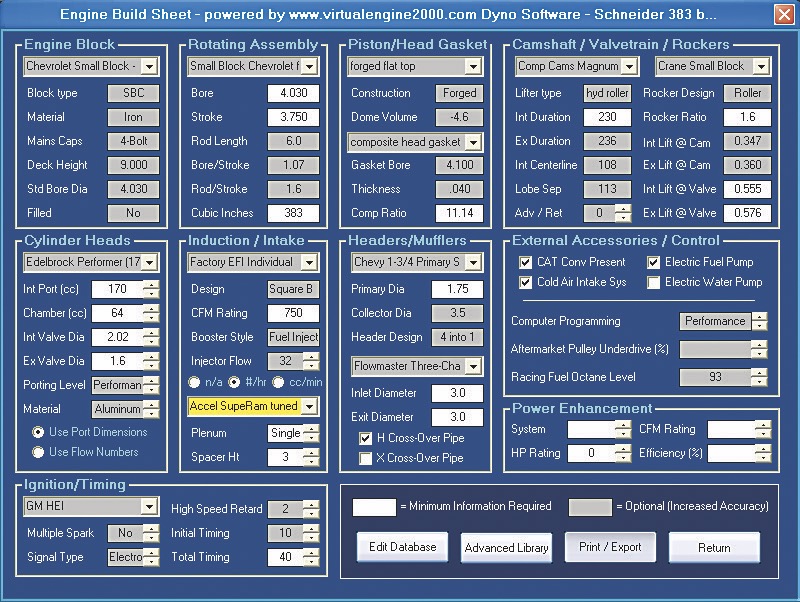Click the Bore value field
The image size is (800, 602).
(293, 93)
